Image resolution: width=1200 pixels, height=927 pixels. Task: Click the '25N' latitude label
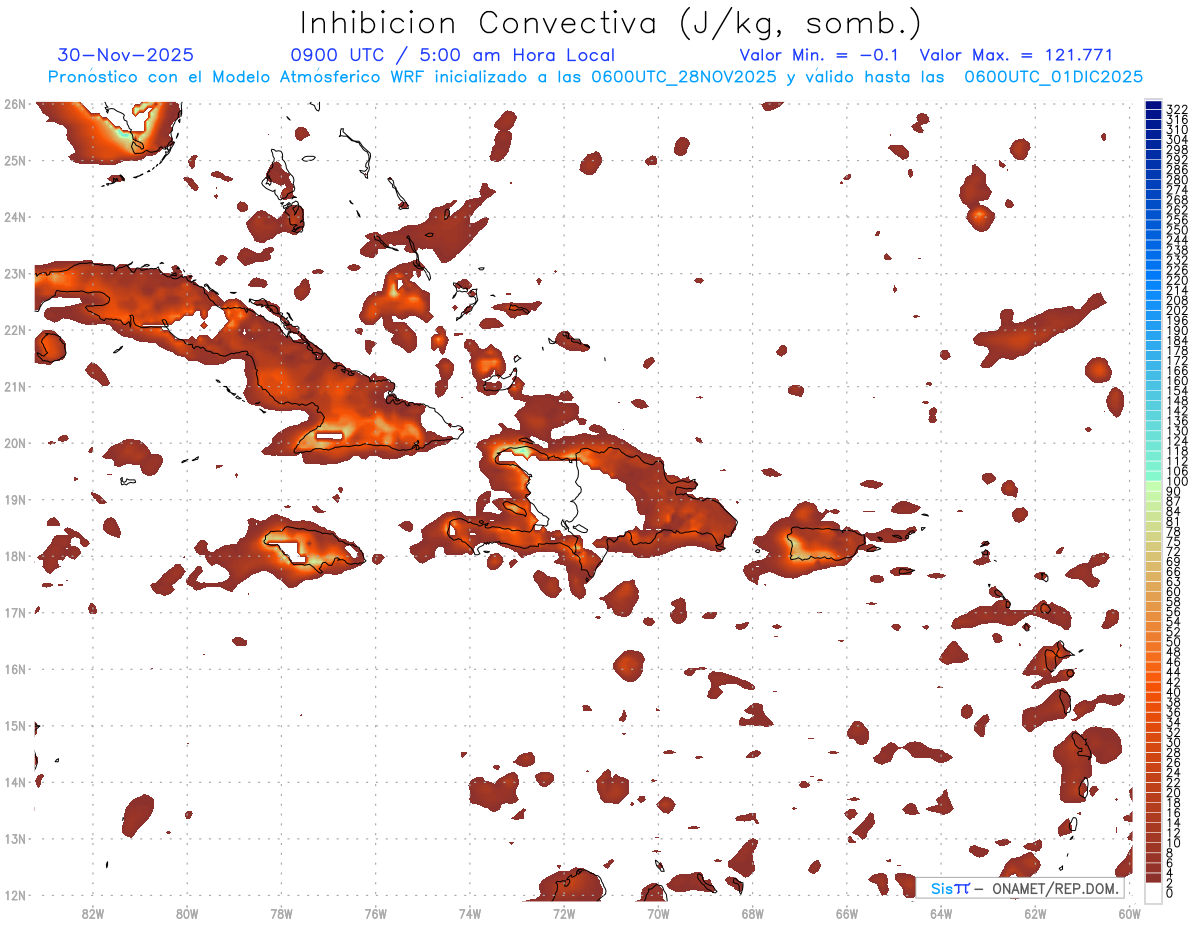tap(14, 160)
